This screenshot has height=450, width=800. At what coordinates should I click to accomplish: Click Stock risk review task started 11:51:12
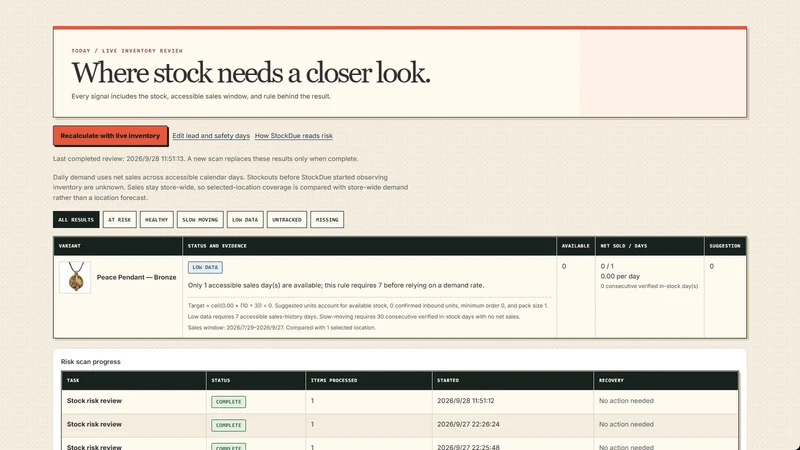[x=94, y=401]
